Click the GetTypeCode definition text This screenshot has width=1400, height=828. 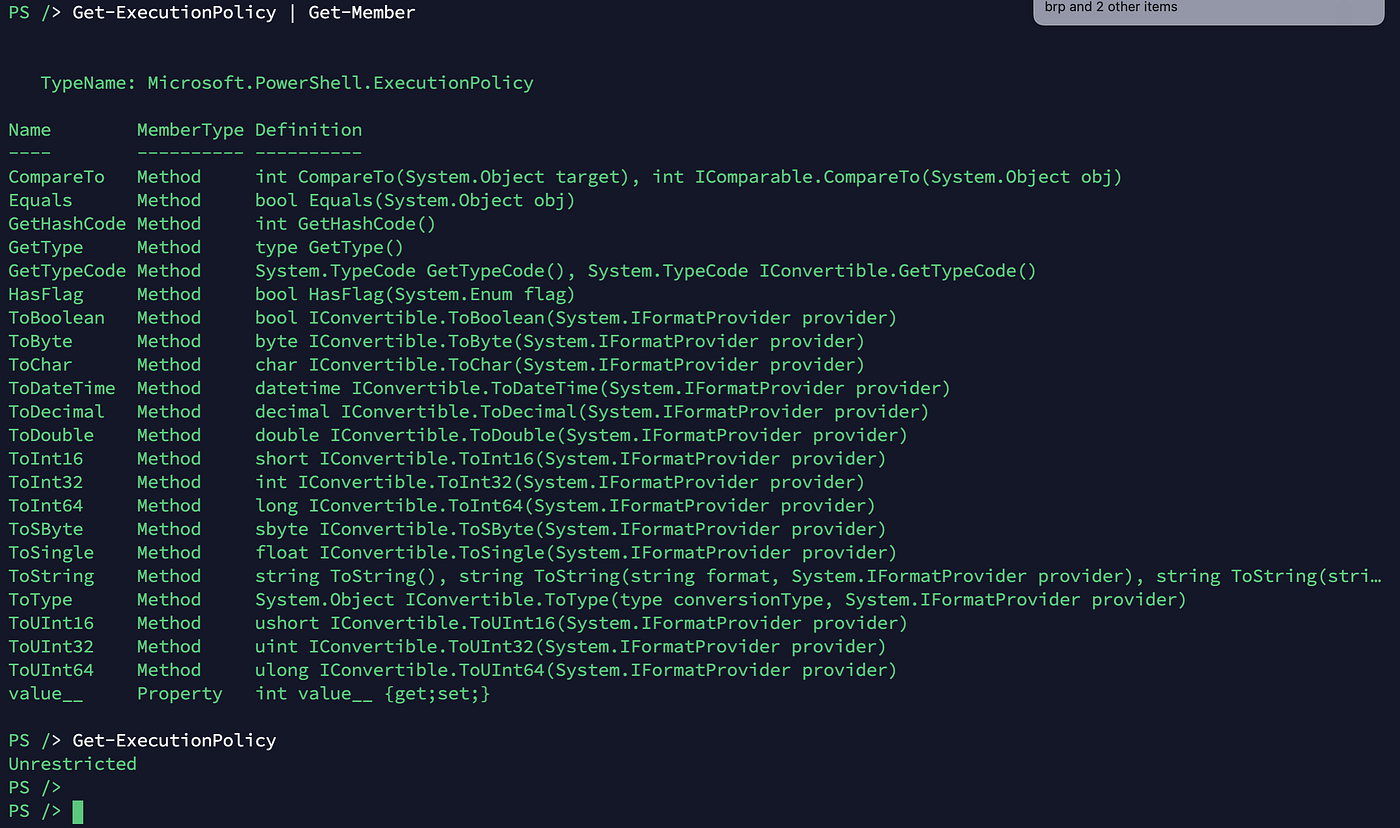pos(646,271)
